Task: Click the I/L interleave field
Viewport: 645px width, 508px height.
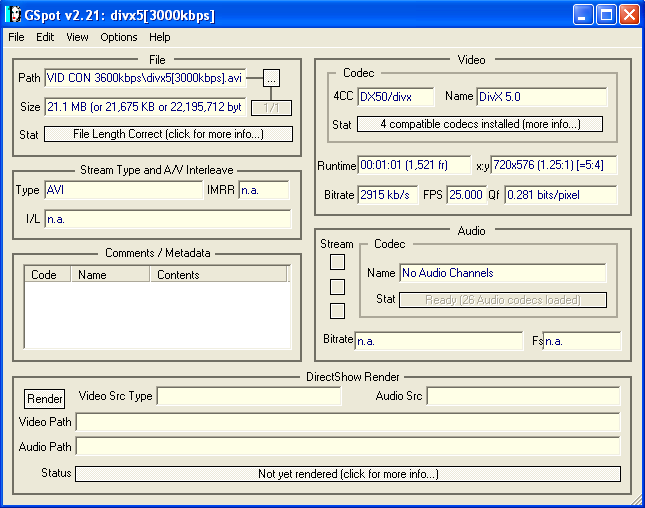Action: coord(167,219)
